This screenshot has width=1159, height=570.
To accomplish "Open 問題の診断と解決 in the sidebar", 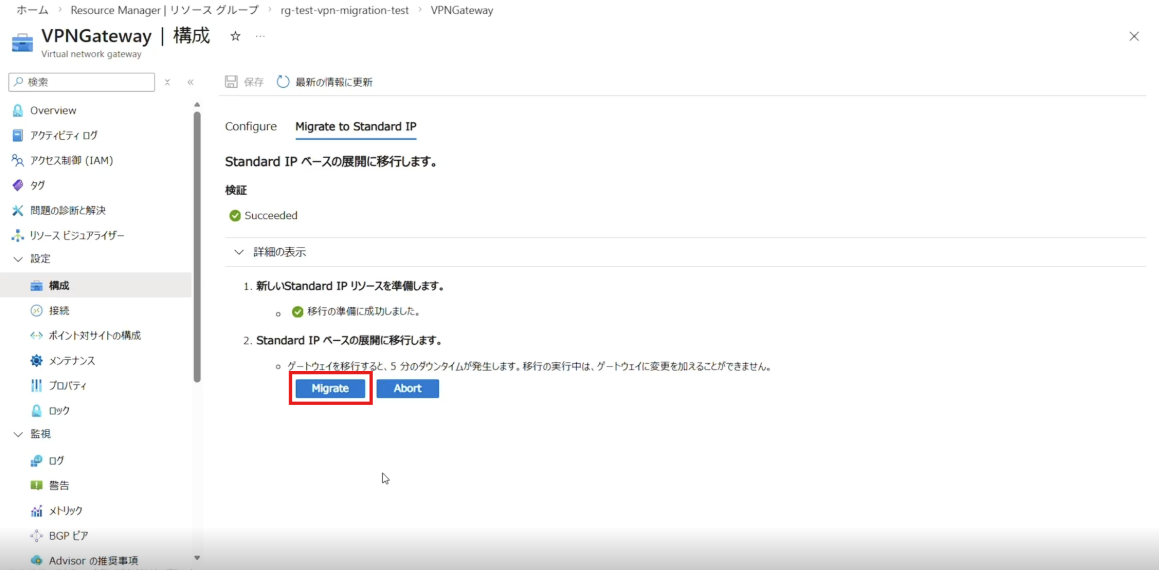I will [67, 210].
